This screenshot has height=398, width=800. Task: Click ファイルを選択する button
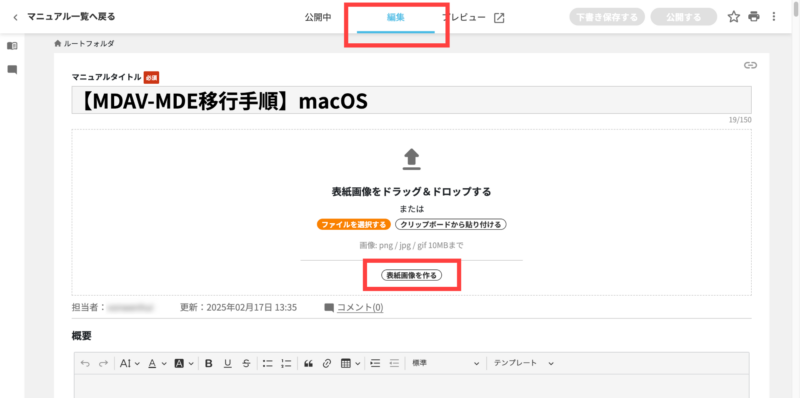(x=354, y=225)
